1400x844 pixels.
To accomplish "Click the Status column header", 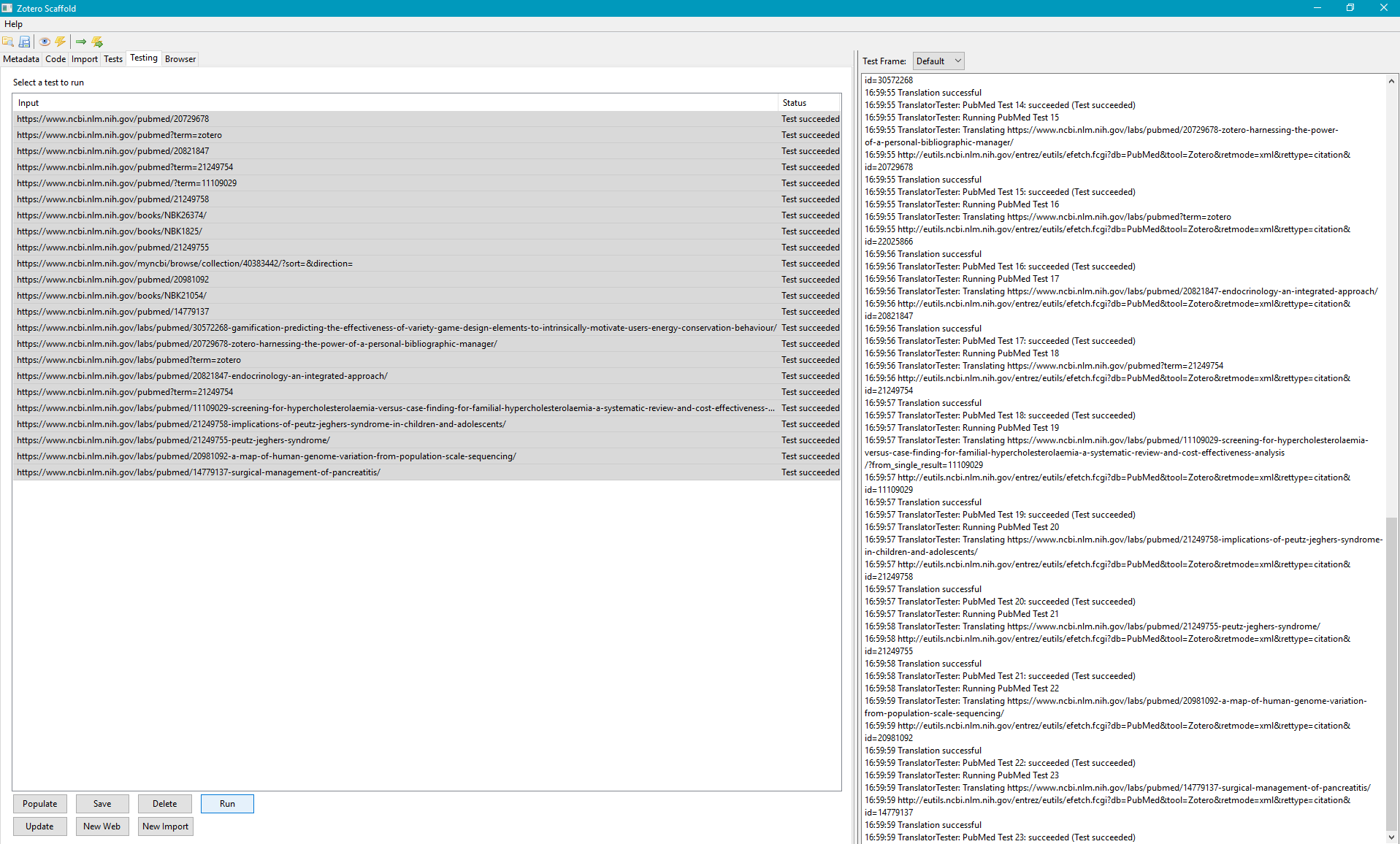I will 810,103.
